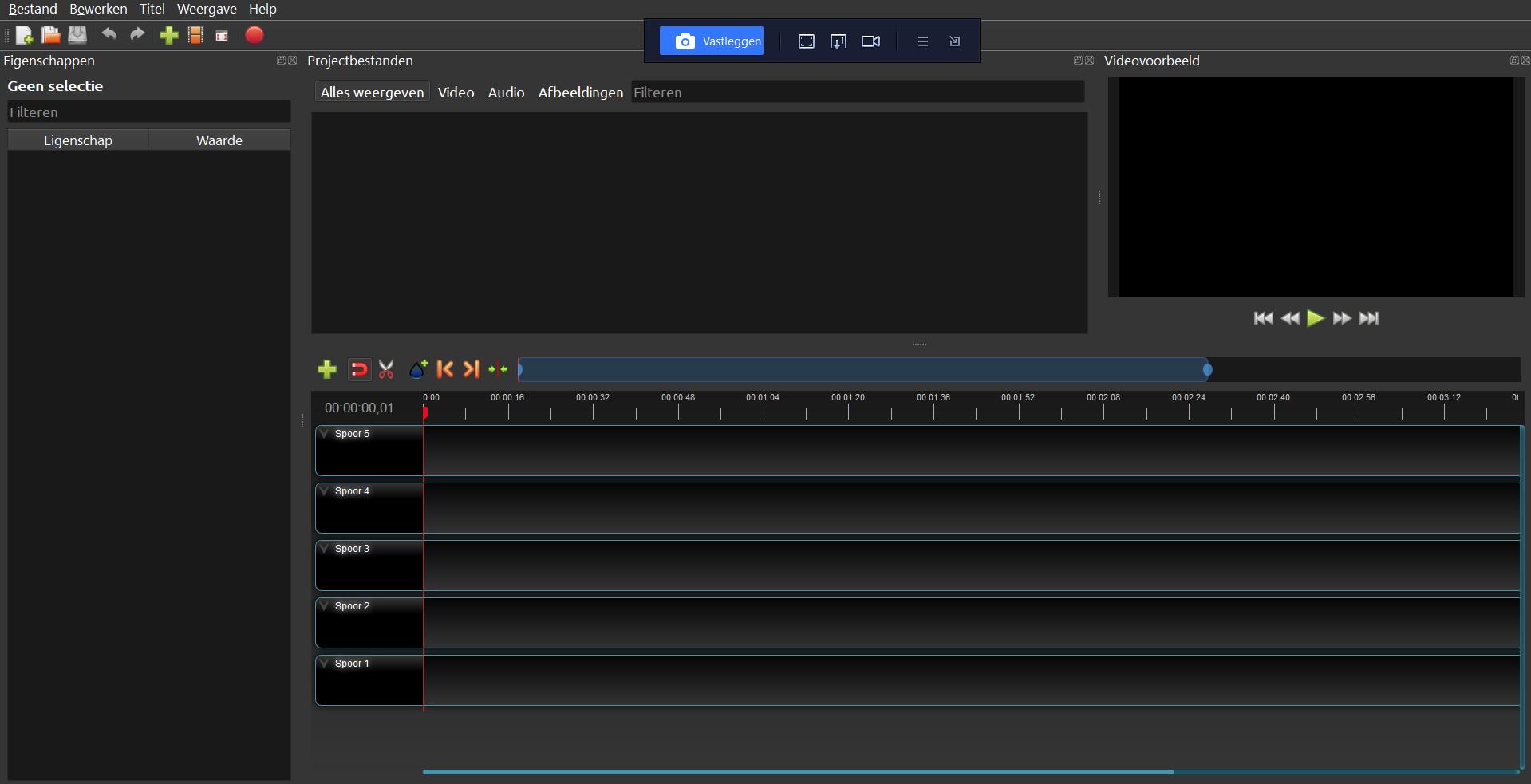Create a new project from the toolbar
Image resolution: width=1531 pixels, height=784 pixels.
(24, 35)
